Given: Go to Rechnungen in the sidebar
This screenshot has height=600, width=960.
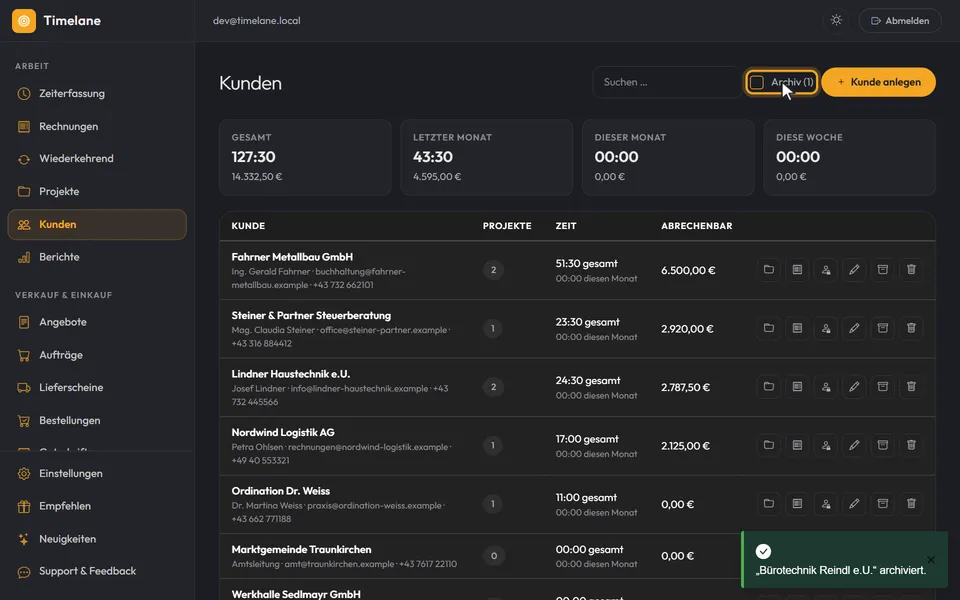Looking at the screenshot, I should (97, 127).
